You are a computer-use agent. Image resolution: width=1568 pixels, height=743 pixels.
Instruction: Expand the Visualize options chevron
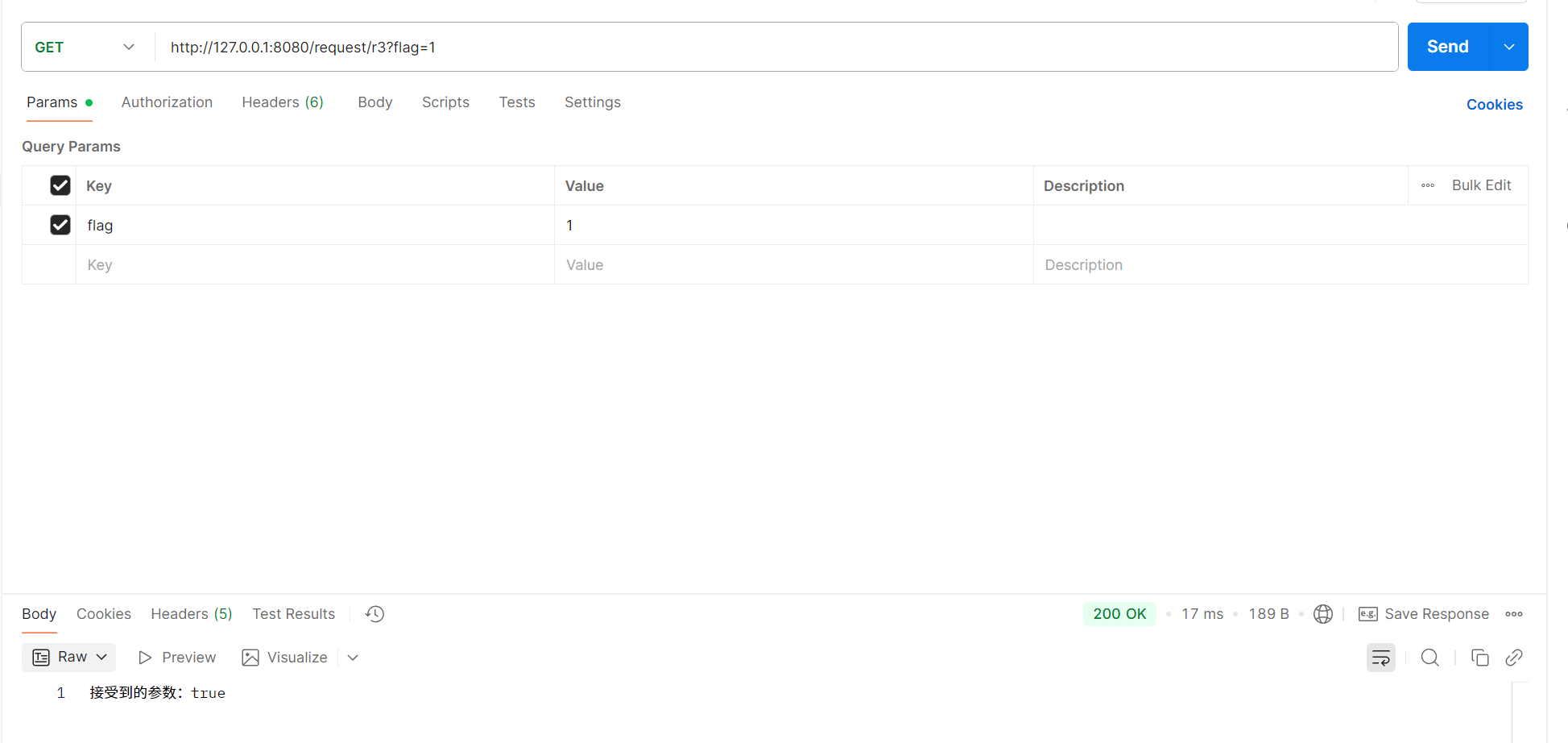tap(353, 658)
